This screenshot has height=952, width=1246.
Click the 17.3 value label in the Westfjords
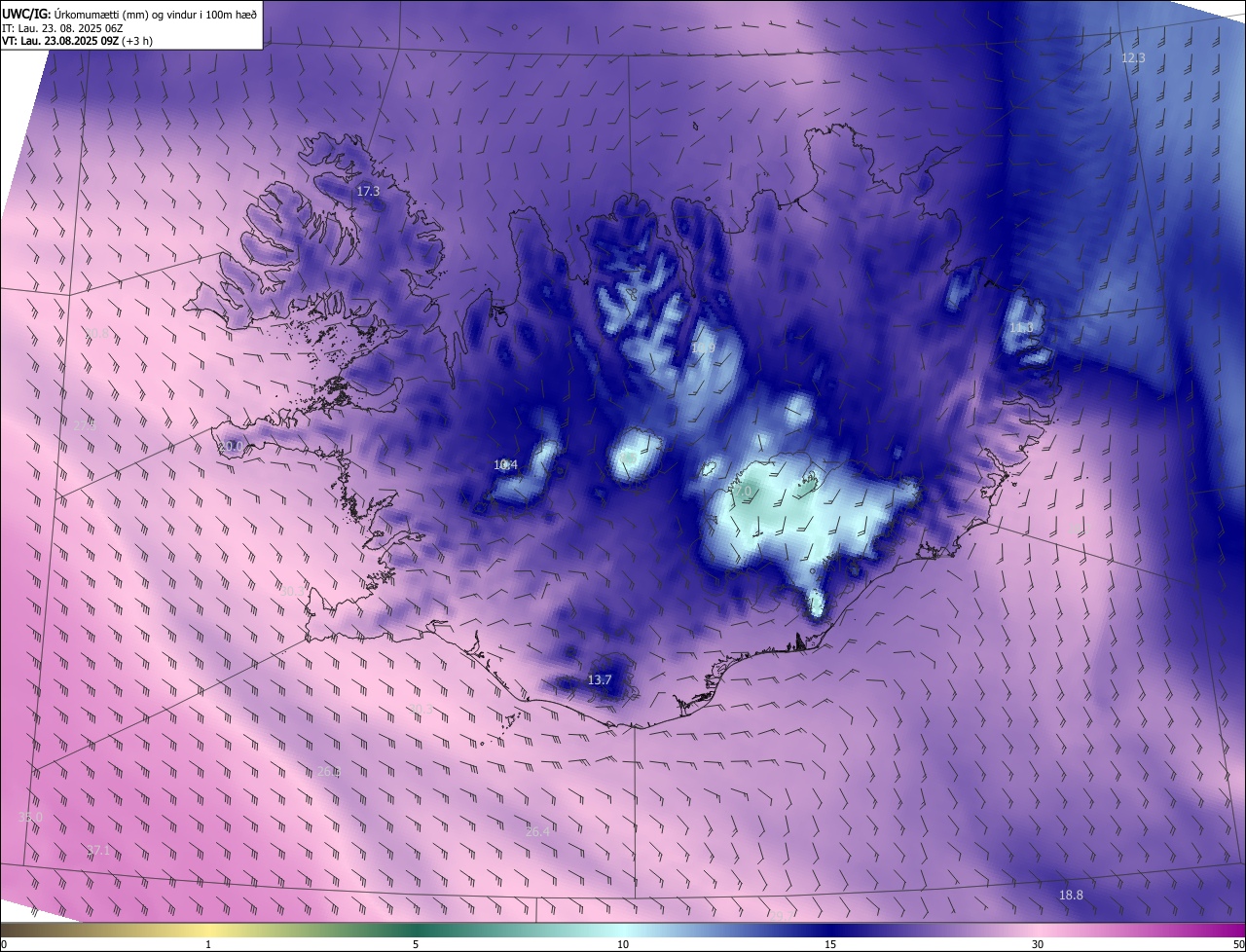click(x=368, y=192)
